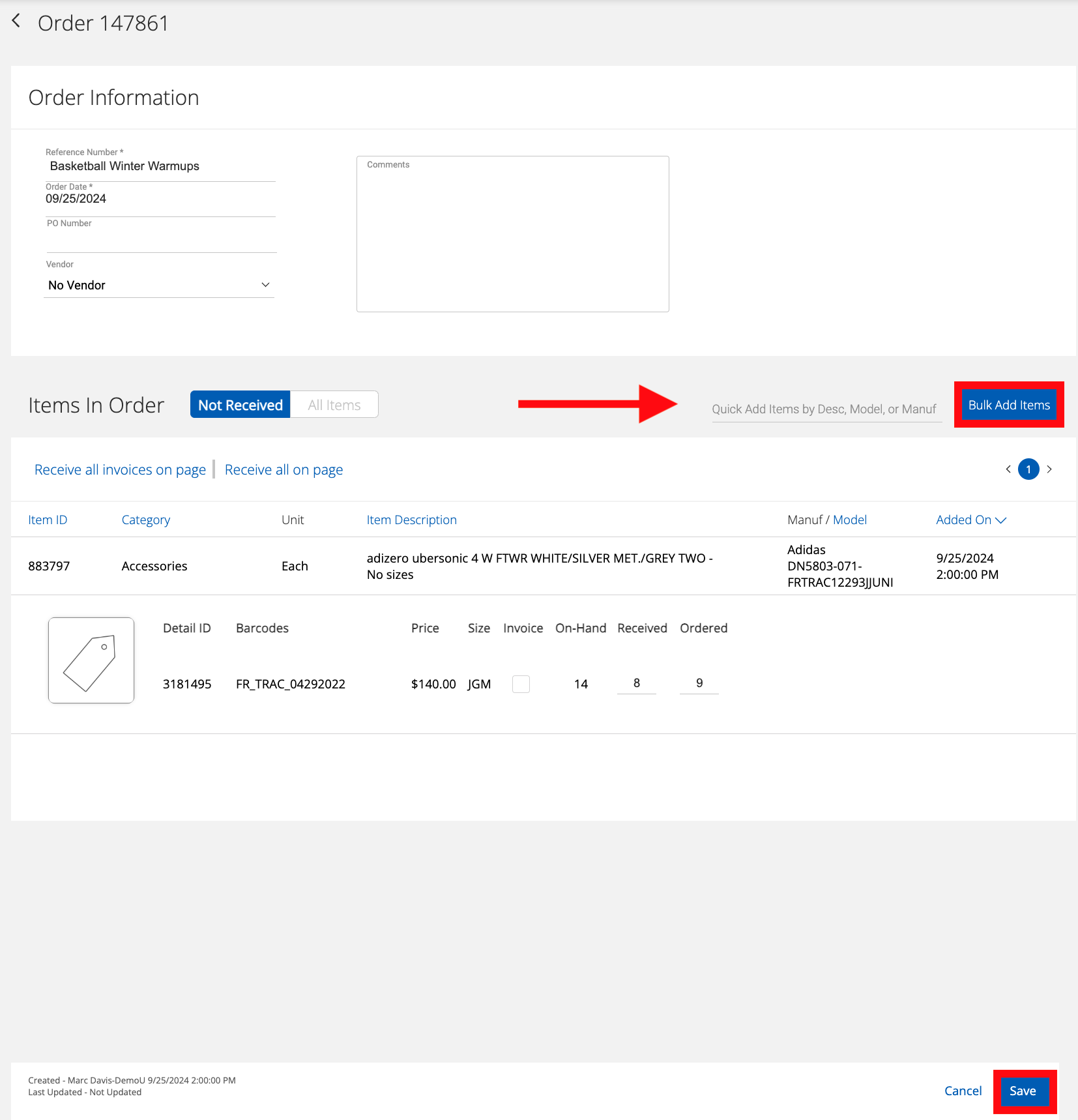Open the Vendor dropdown showing No Vendor
Screen dimensions: 1078x1120
159,286
